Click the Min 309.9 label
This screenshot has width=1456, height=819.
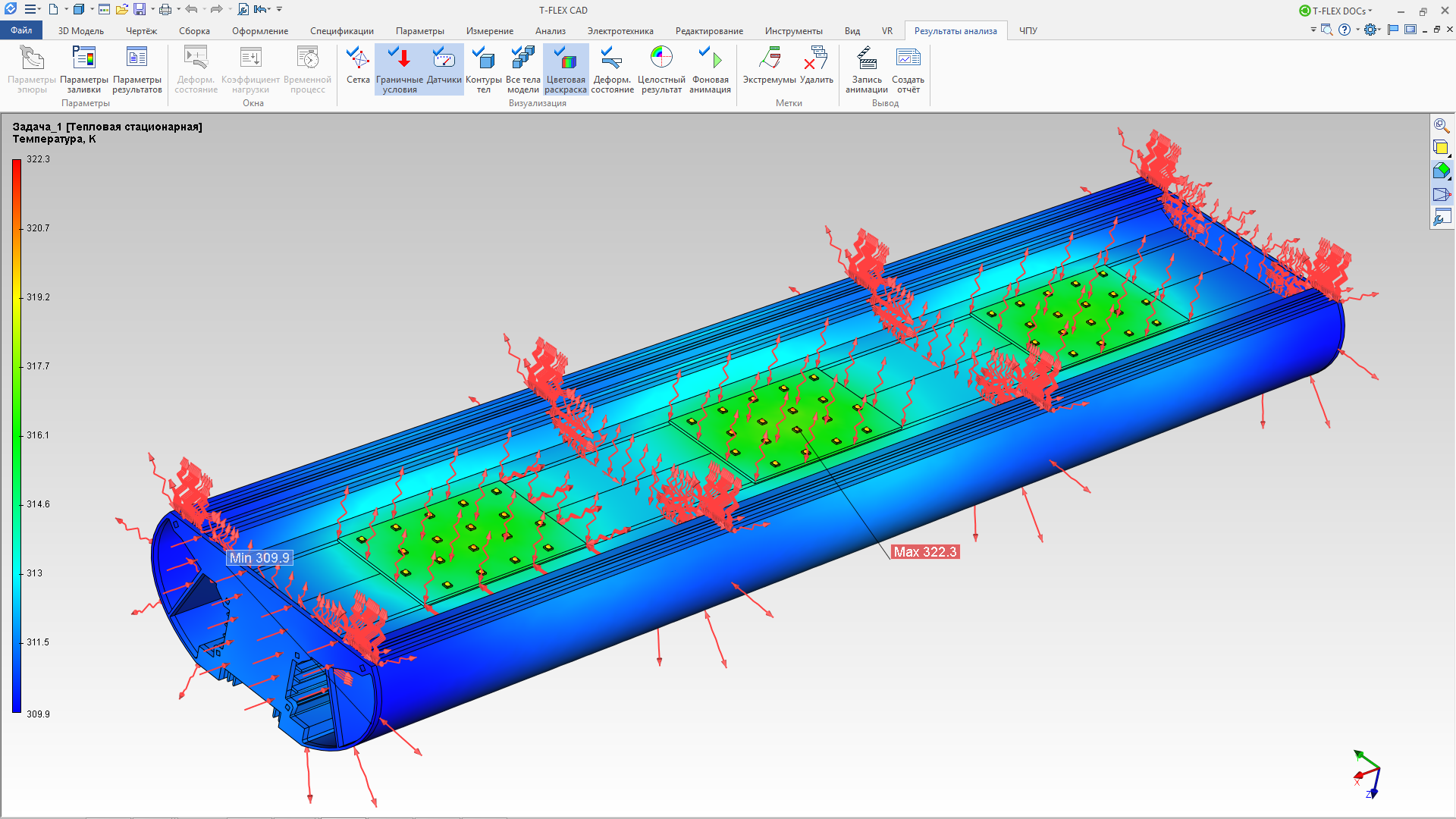pos(259,558)
